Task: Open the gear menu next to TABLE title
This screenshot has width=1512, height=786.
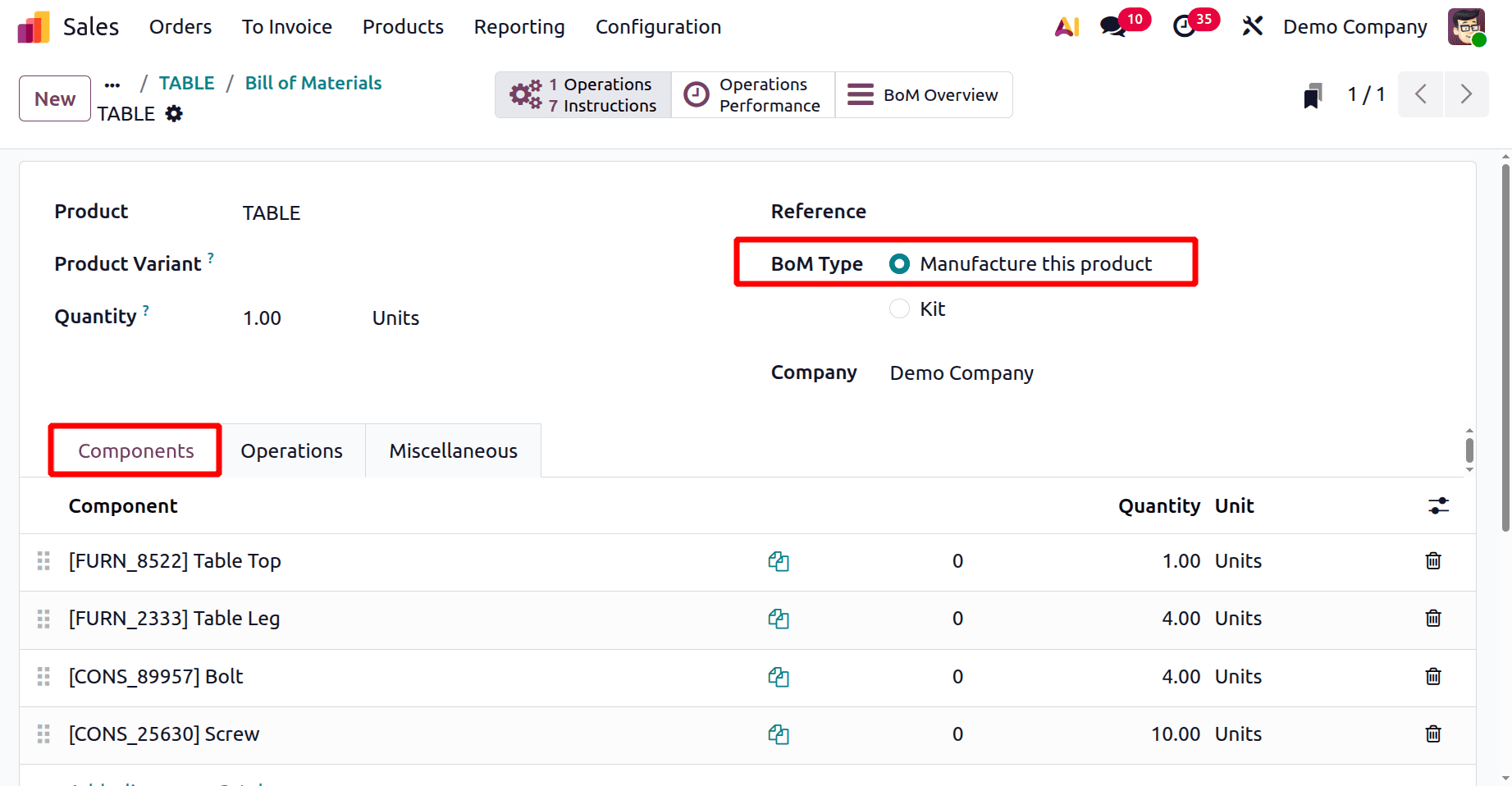Action: [x=175, y=113]
